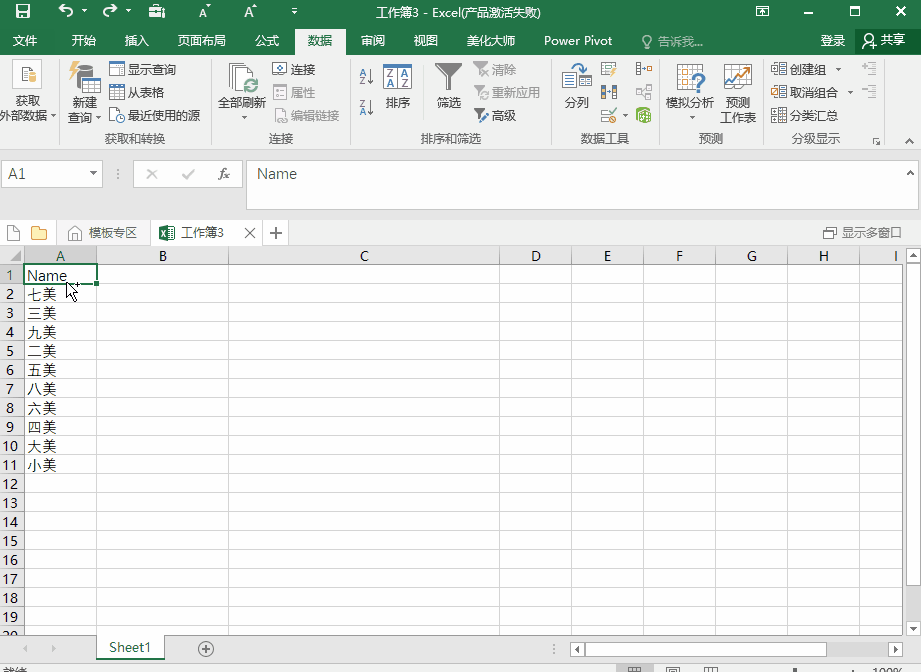
Task: Expand the formula bar chevron
Action: click(910, 173)
